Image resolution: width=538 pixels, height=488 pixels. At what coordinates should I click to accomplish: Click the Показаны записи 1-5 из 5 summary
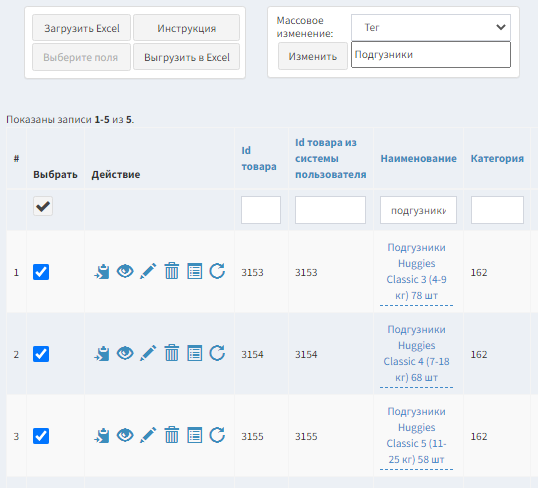pyautogui.click(x=70, y=120)
